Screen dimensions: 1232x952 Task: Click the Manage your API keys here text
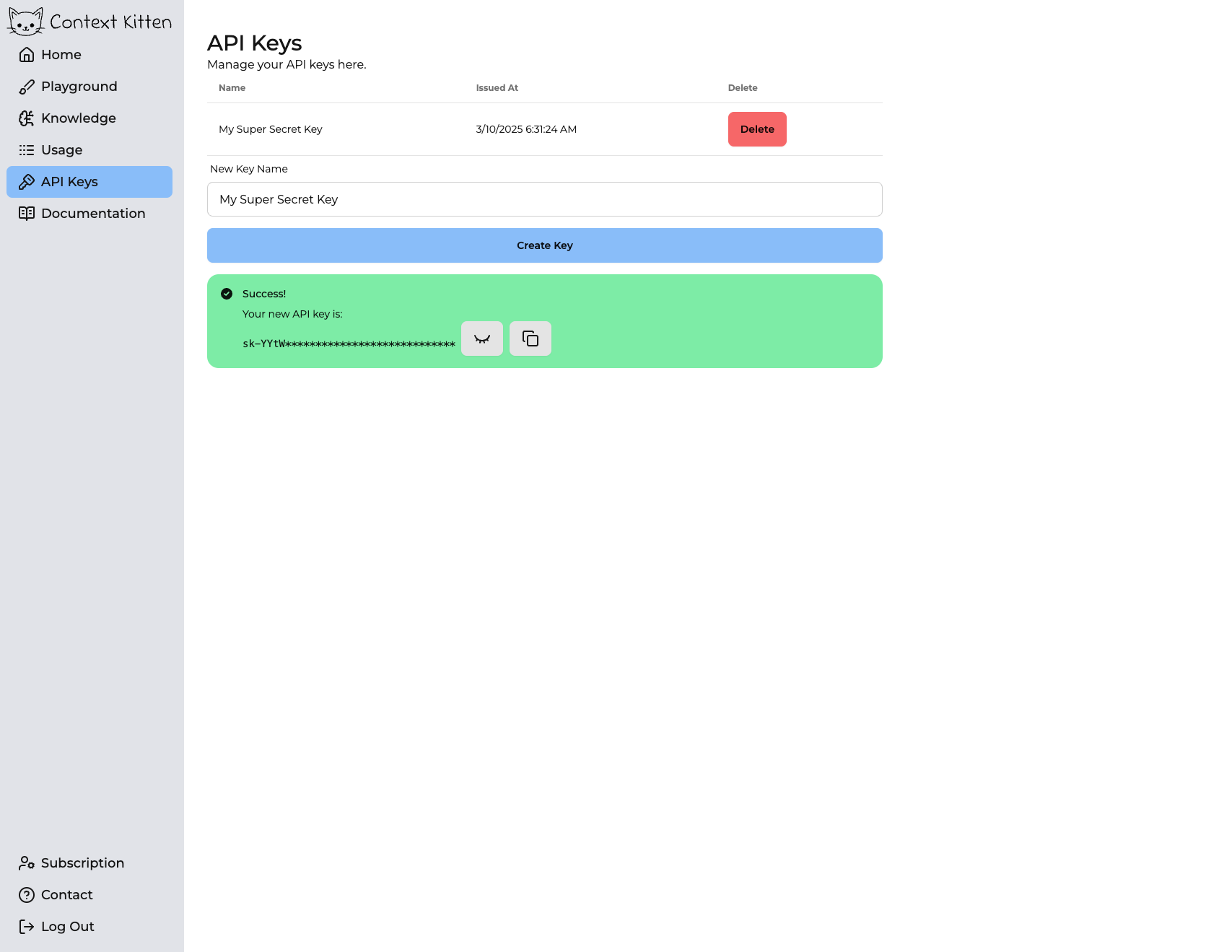coord(287,64)
